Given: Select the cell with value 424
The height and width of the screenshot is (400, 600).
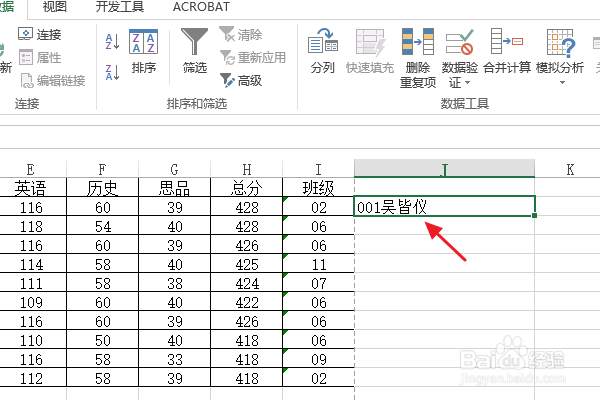Looking at the screenshot, I should (x=247, y=282).
